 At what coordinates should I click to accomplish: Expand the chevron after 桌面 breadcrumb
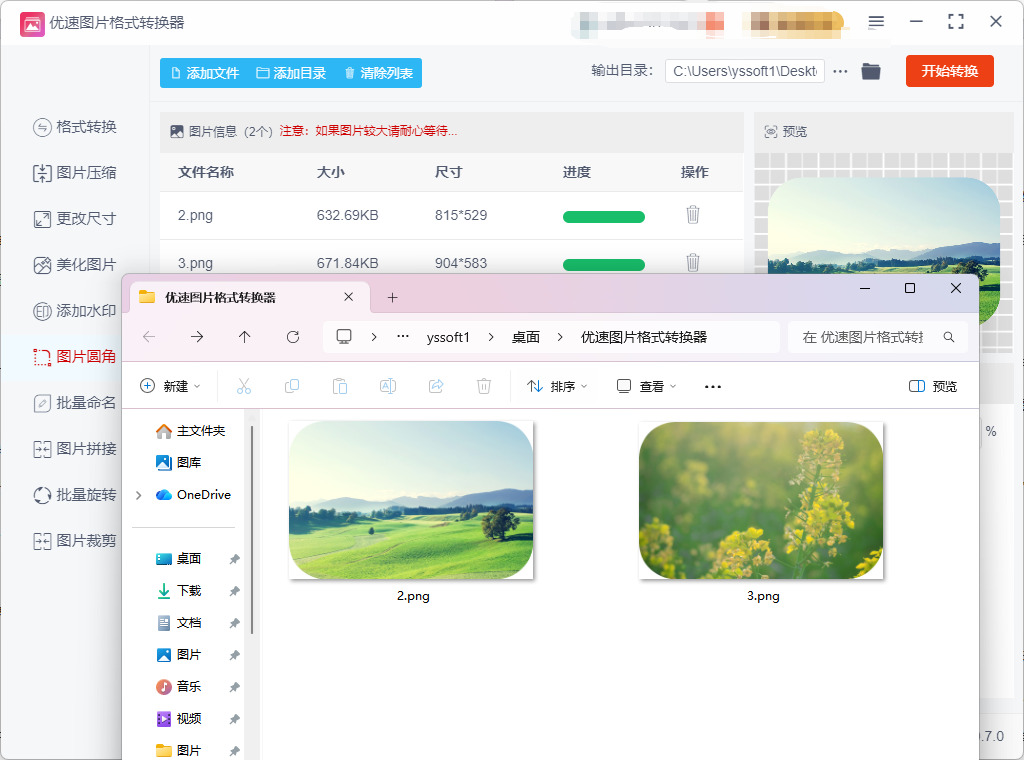(x=560, y=337)
